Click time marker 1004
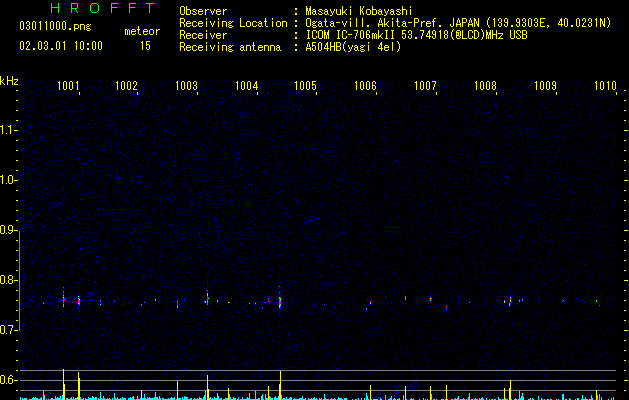 [246, 86]
